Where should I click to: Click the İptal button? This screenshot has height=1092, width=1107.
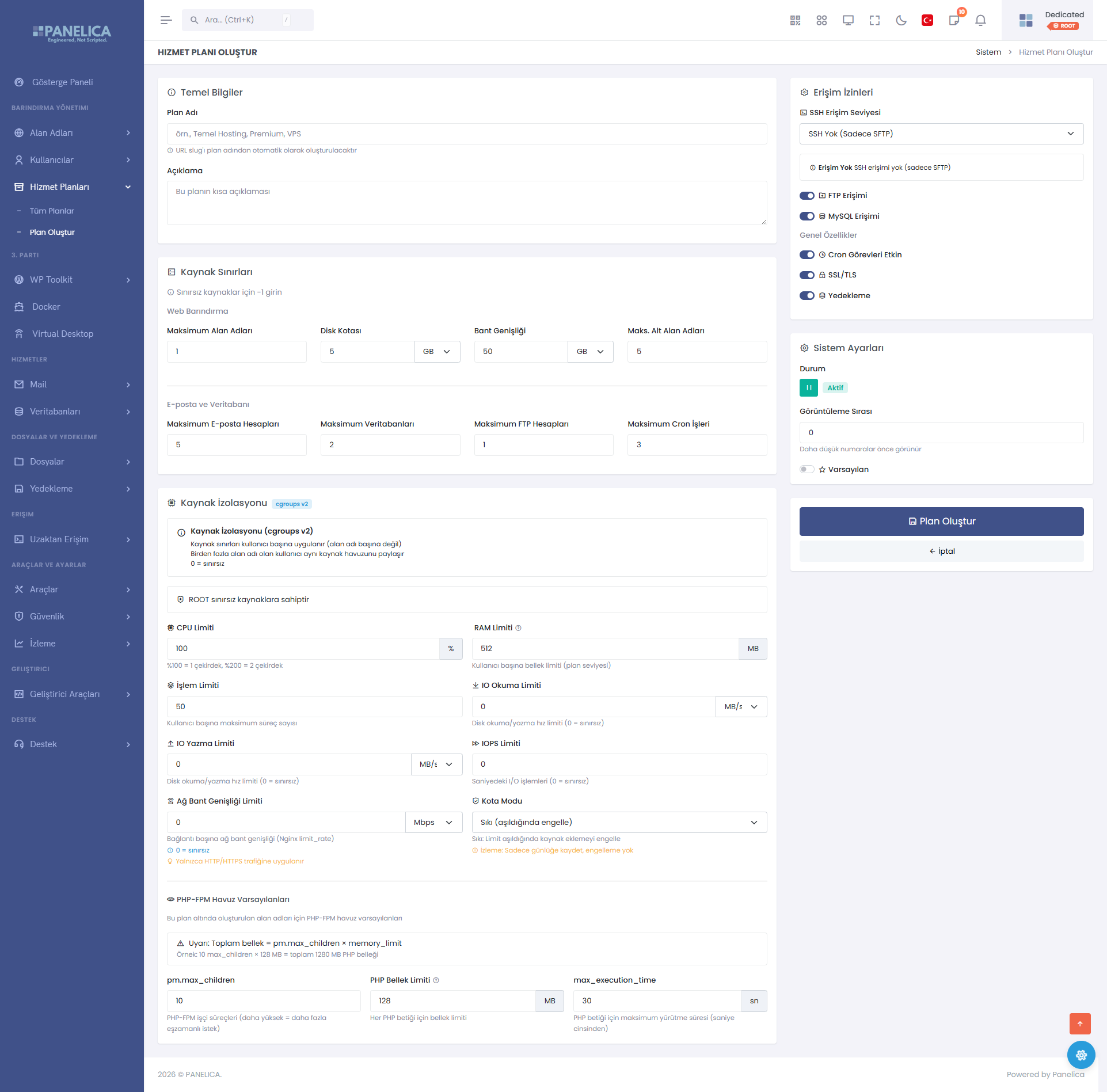click(941, 551)
